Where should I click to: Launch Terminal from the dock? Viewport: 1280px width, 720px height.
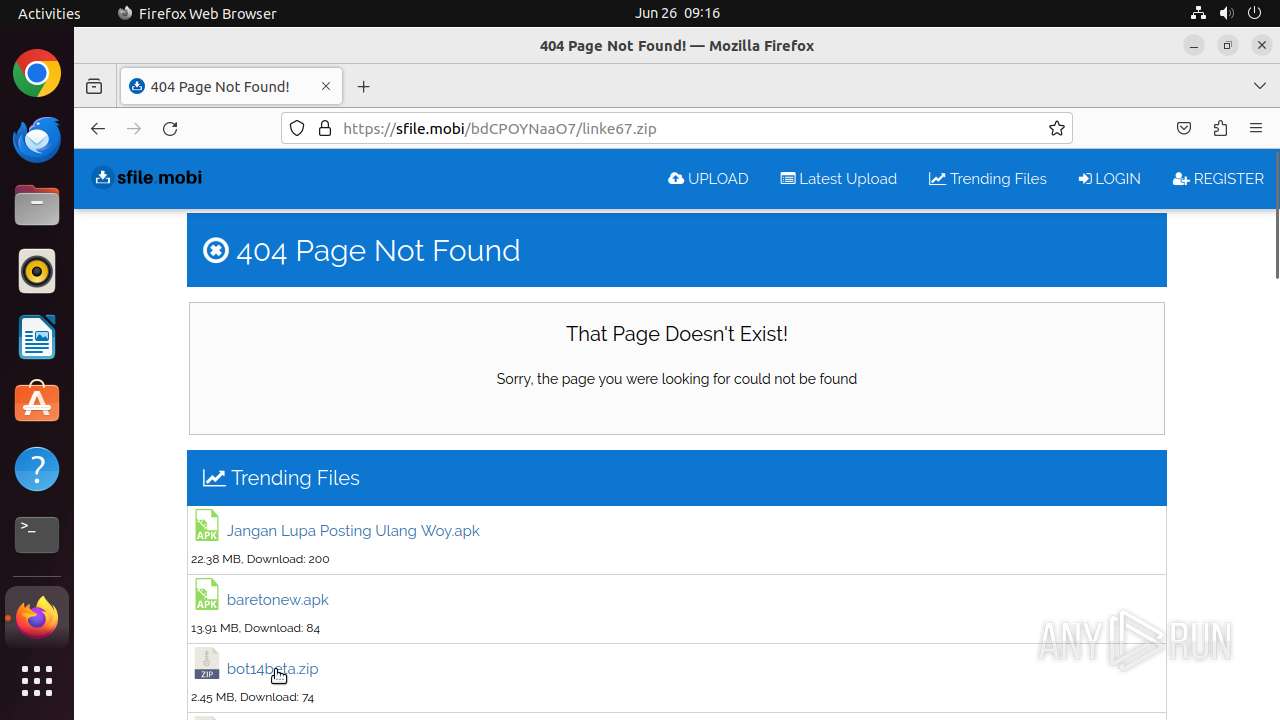click(x=37, y=535)
